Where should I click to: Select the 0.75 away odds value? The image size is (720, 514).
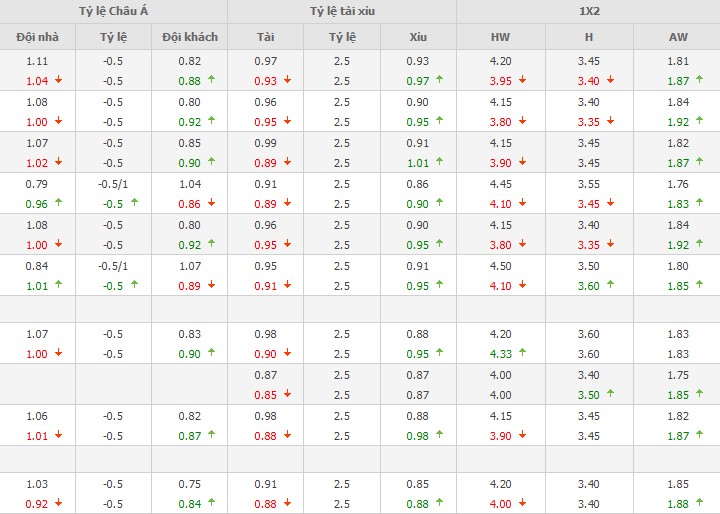[x=190, y=484]
